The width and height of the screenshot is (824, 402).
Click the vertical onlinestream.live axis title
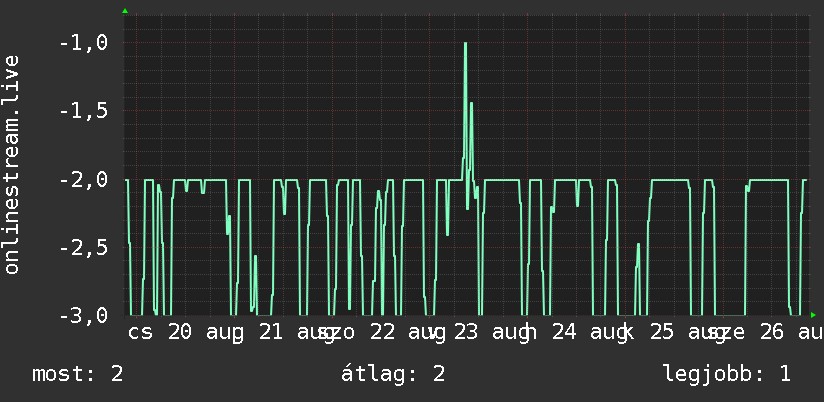(11, 164)
